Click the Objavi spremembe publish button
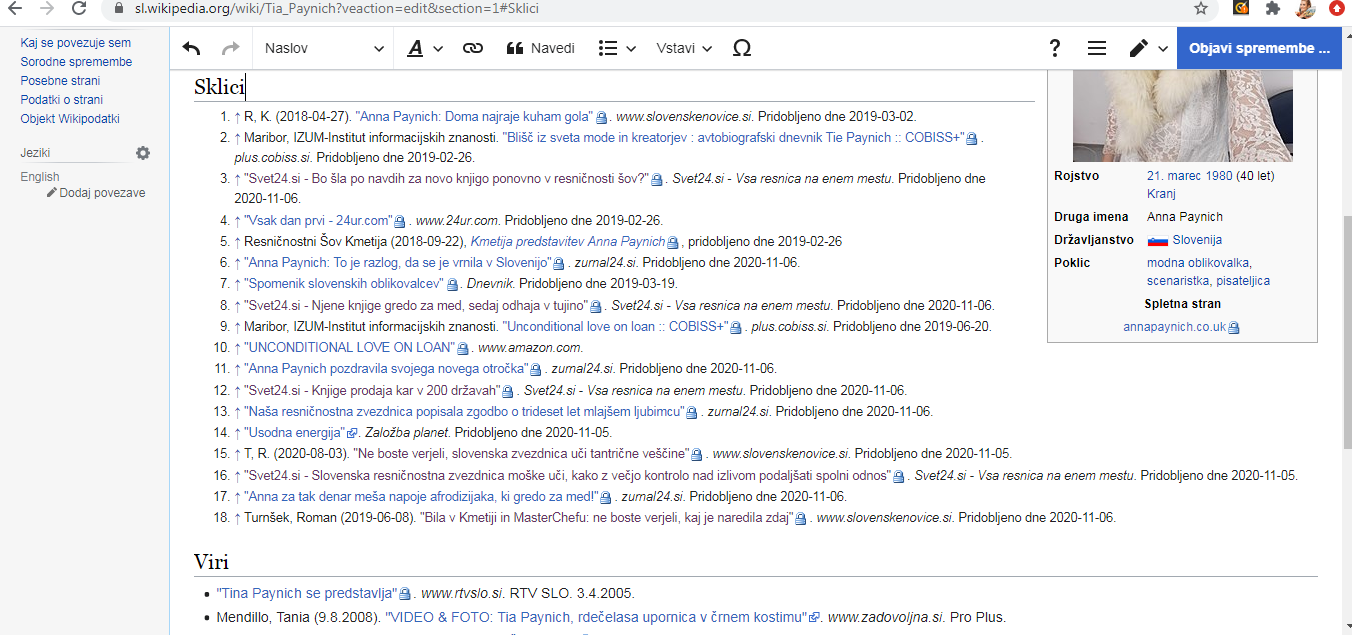 coord(1259,47)
